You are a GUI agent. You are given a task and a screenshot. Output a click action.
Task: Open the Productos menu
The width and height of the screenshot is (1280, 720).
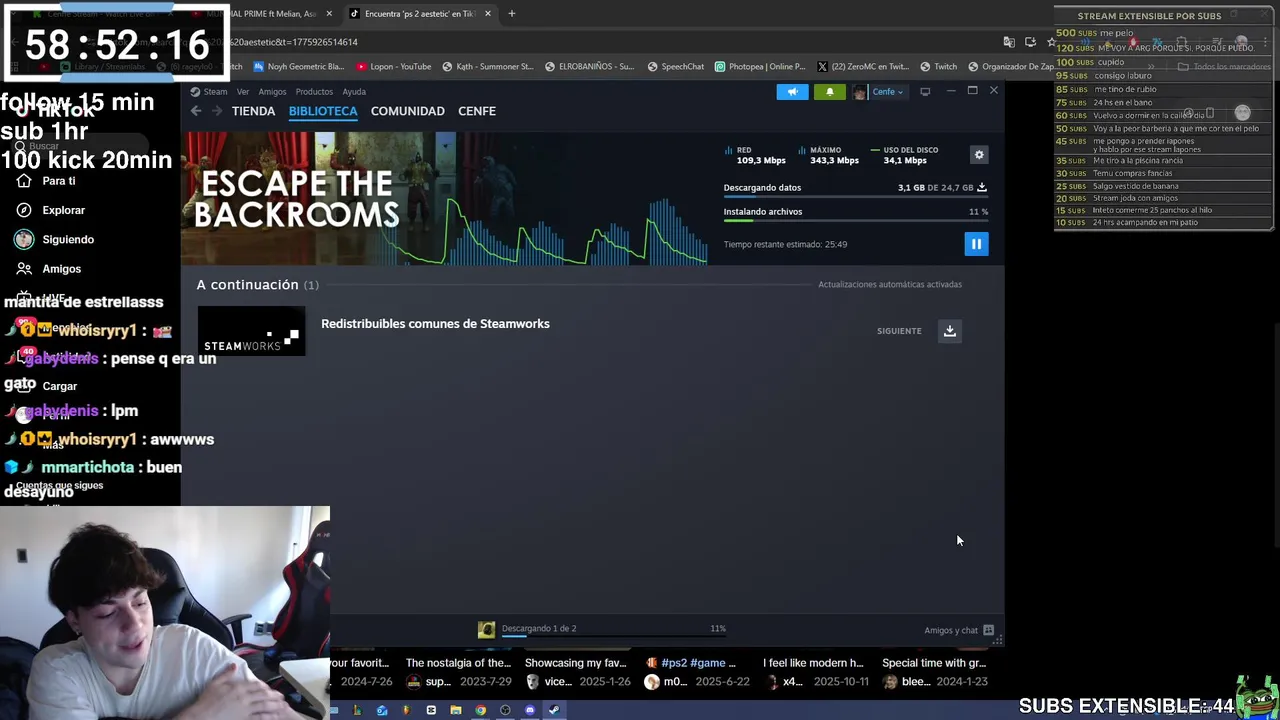[314, 92]
